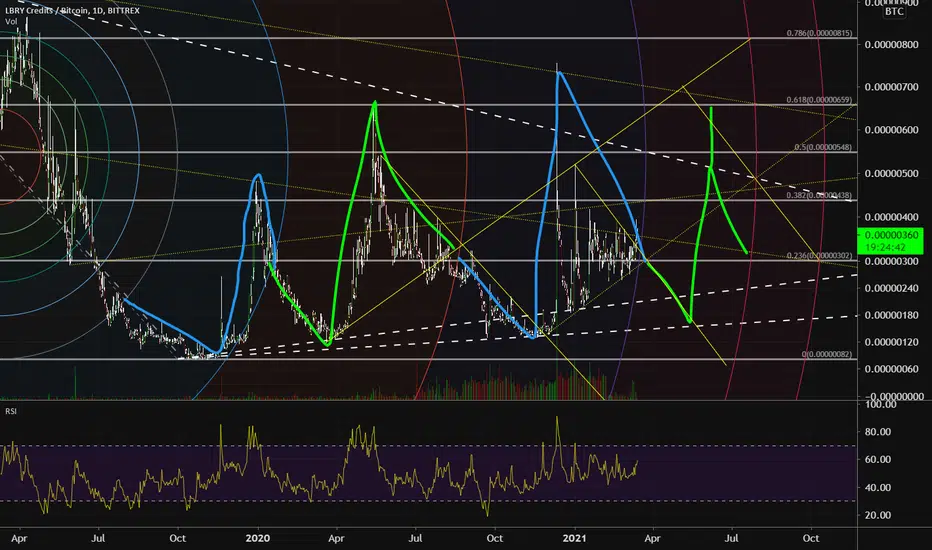Click the 0.00000180 price axis label
932x550 pixels.
[x=891, y=315]
